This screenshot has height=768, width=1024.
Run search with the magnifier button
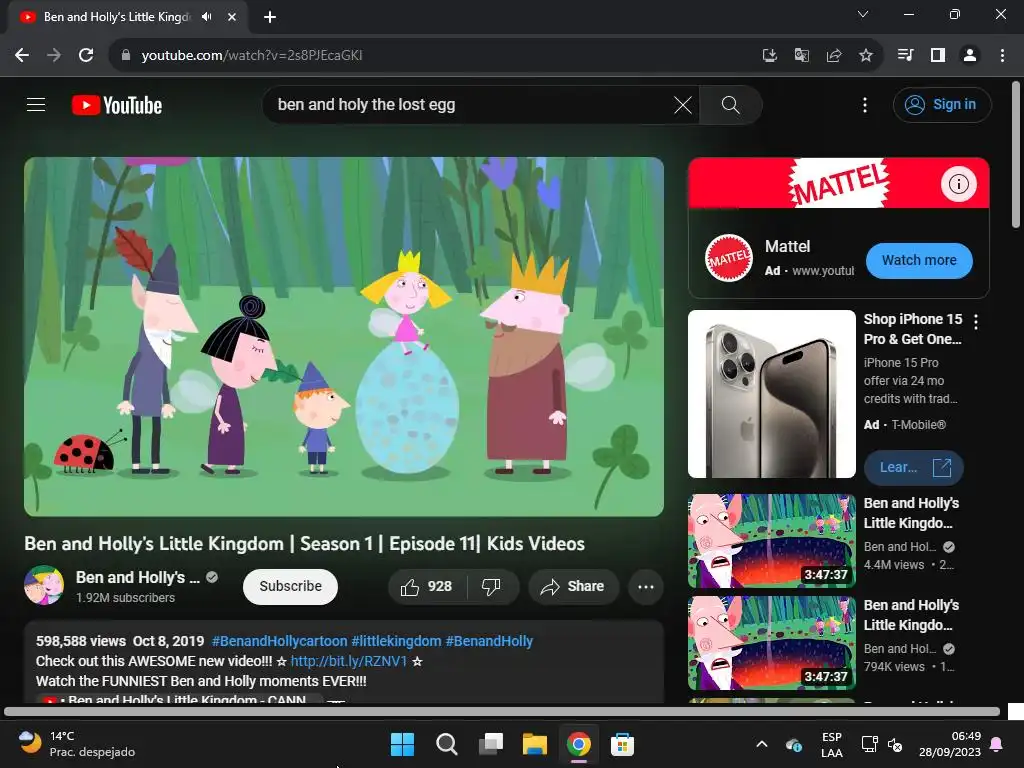(x=730, y=104)
